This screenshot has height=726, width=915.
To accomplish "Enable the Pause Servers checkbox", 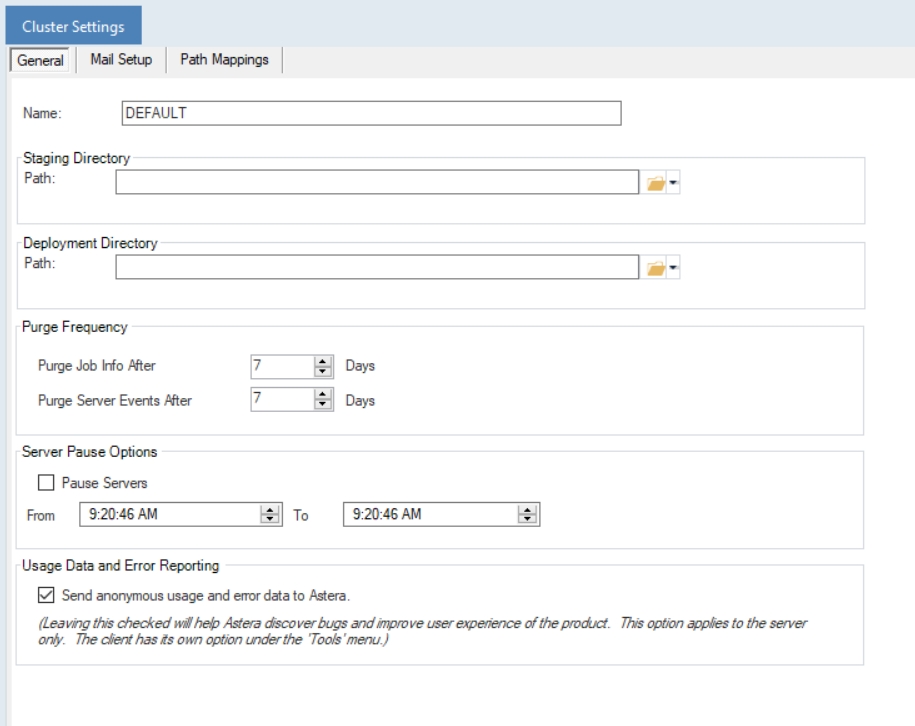I will click(45, 483).
